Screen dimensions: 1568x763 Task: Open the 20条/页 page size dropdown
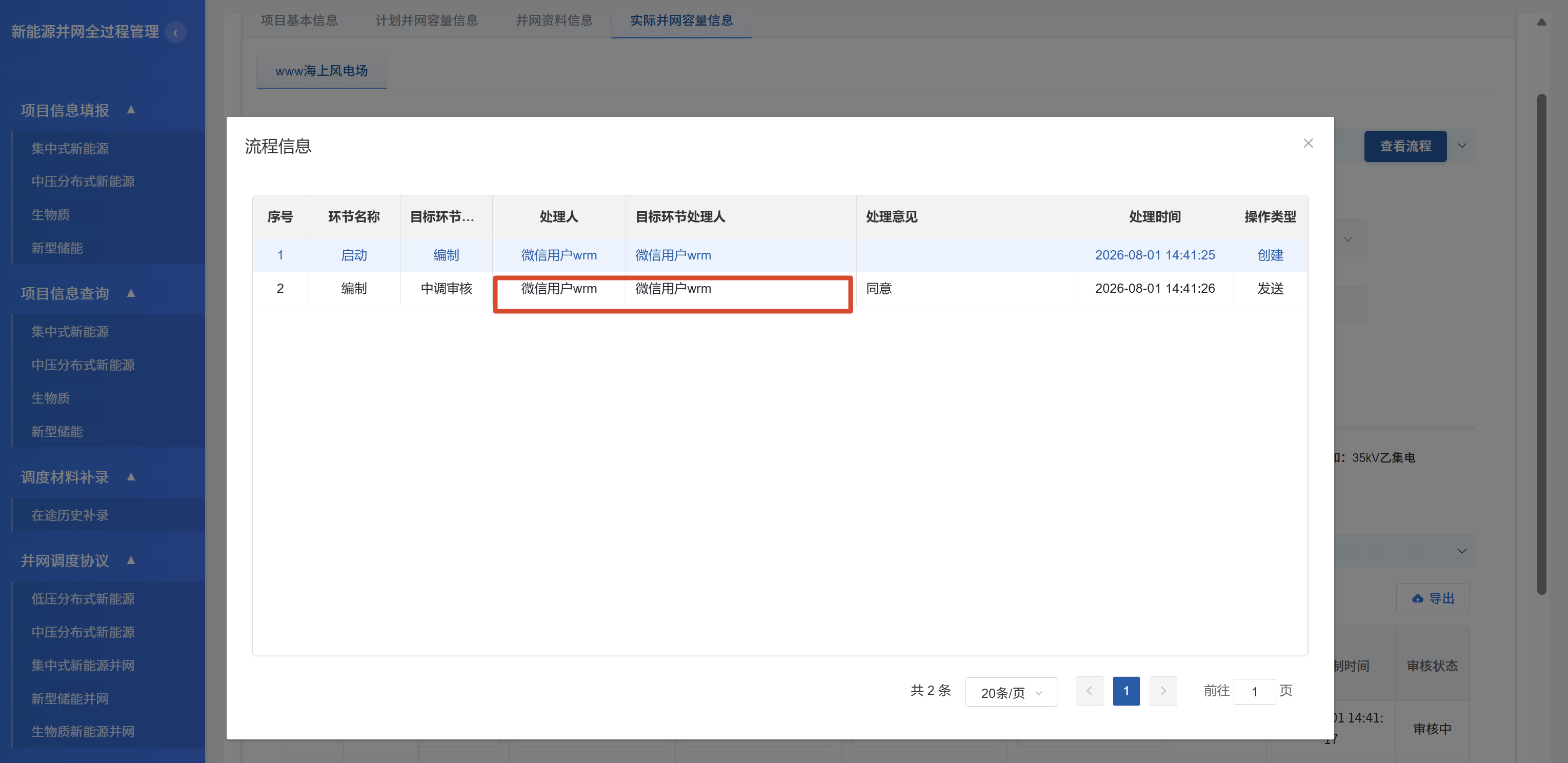tap(1011, 692)
